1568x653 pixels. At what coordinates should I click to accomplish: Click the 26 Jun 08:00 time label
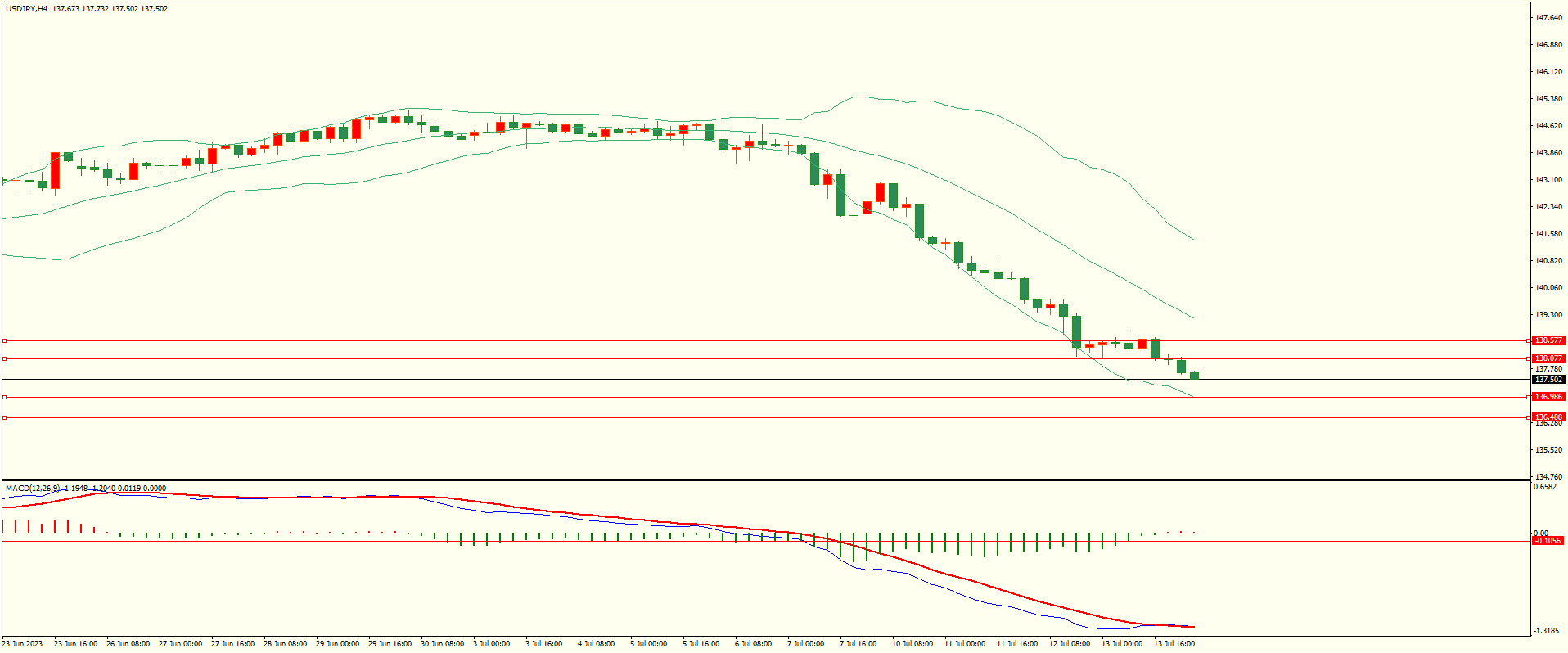point(128,644)
